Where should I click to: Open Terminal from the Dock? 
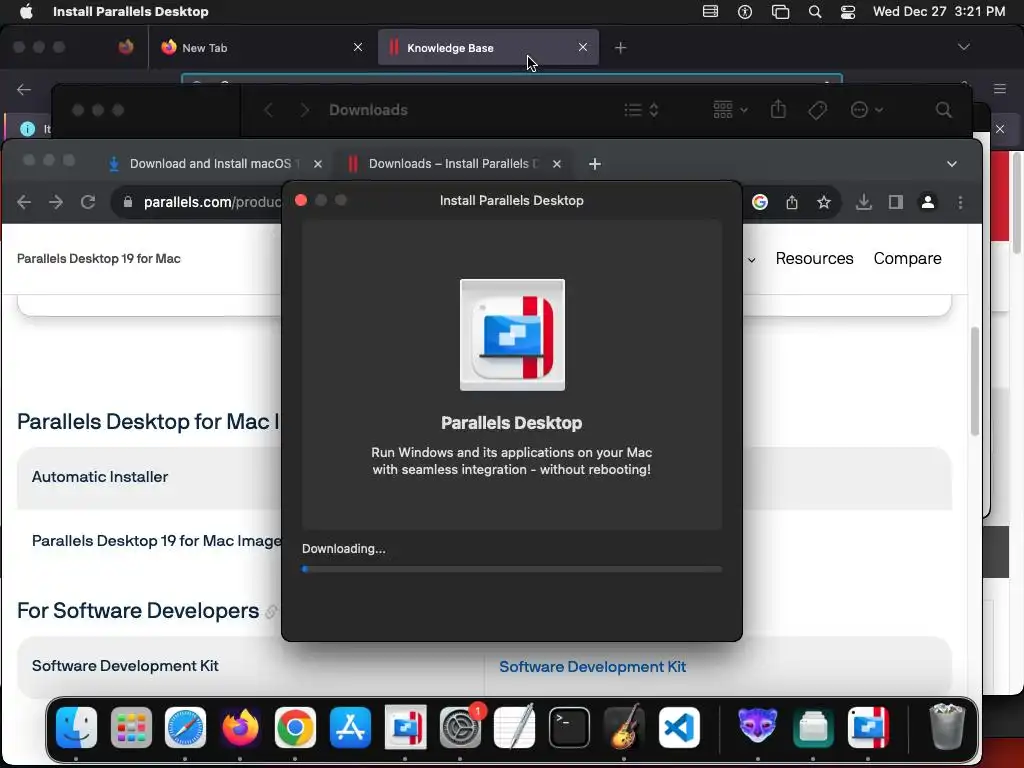point(569,728)
